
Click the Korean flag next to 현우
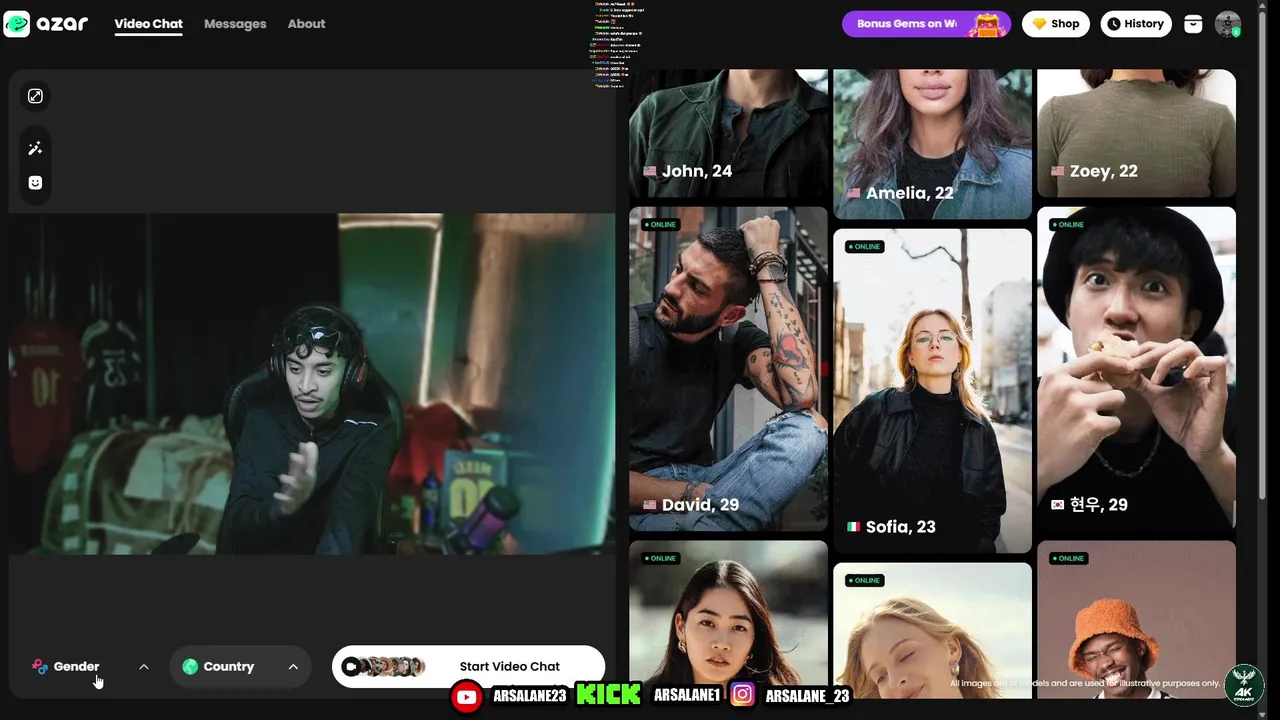[1058, 505]
